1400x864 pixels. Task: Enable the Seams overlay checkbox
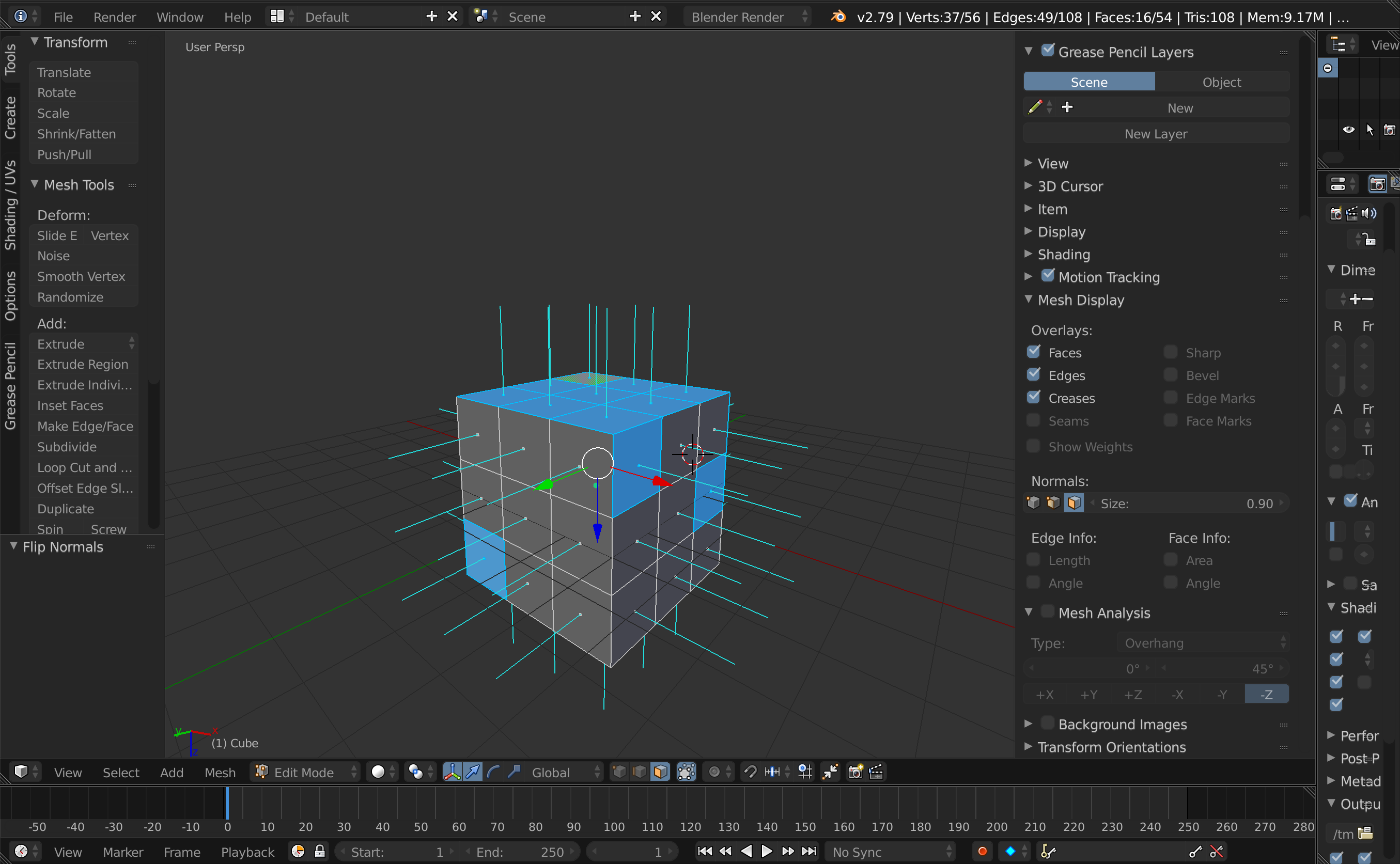(1033, 420)
